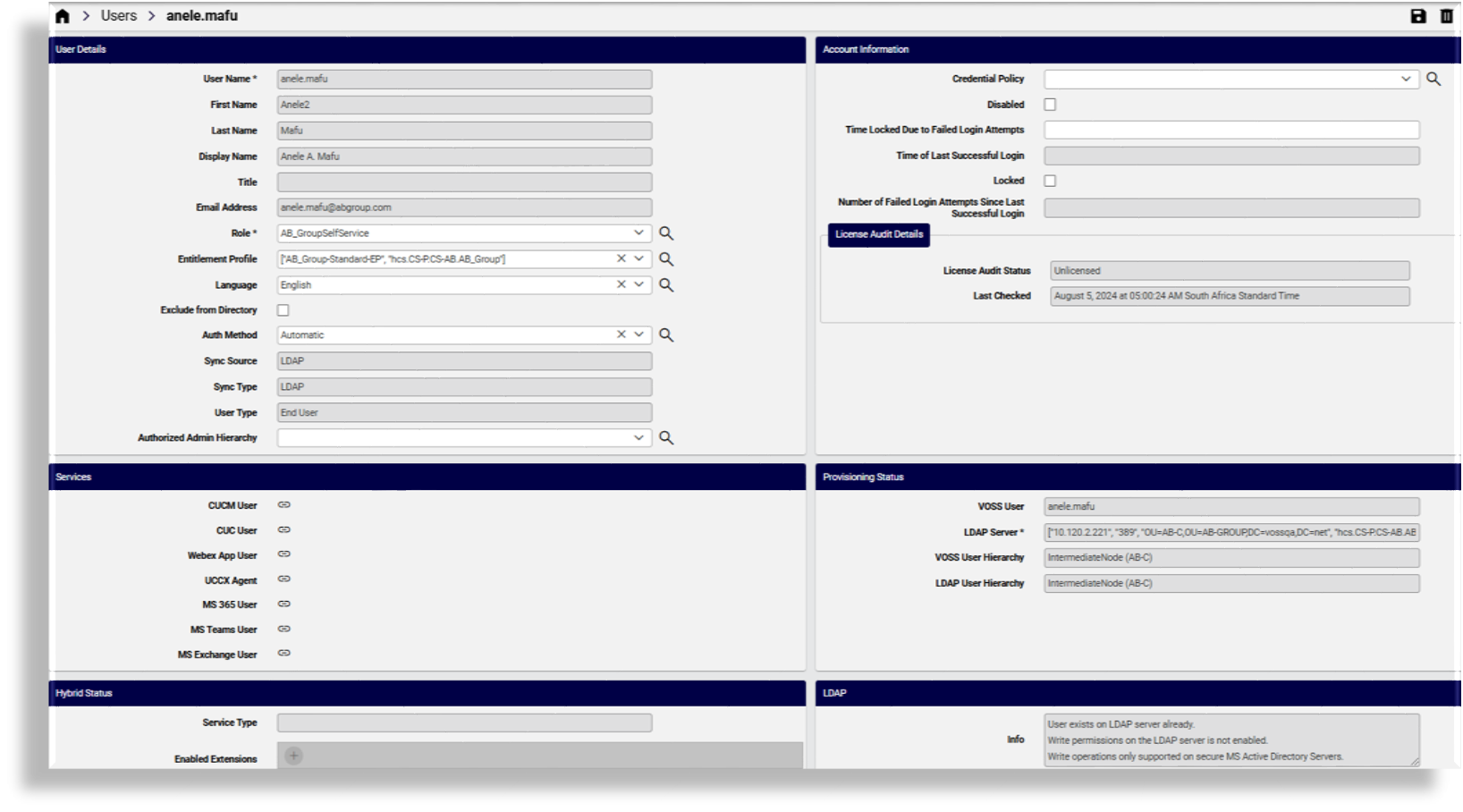1463x812 pixels.
Task: Enable the Exclude from Directory checkbox
Action: [x=283, y=310]
